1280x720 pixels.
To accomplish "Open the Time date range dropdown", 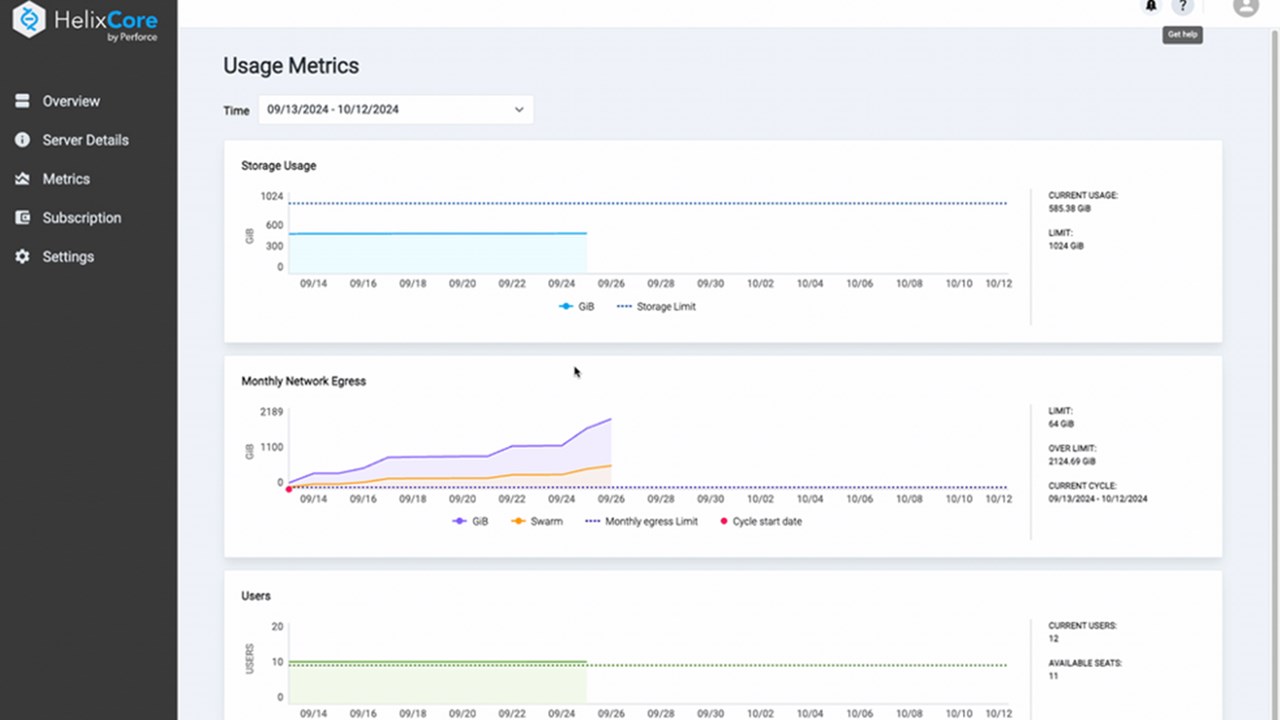I will pyautogui.click(x=395, y=110).
